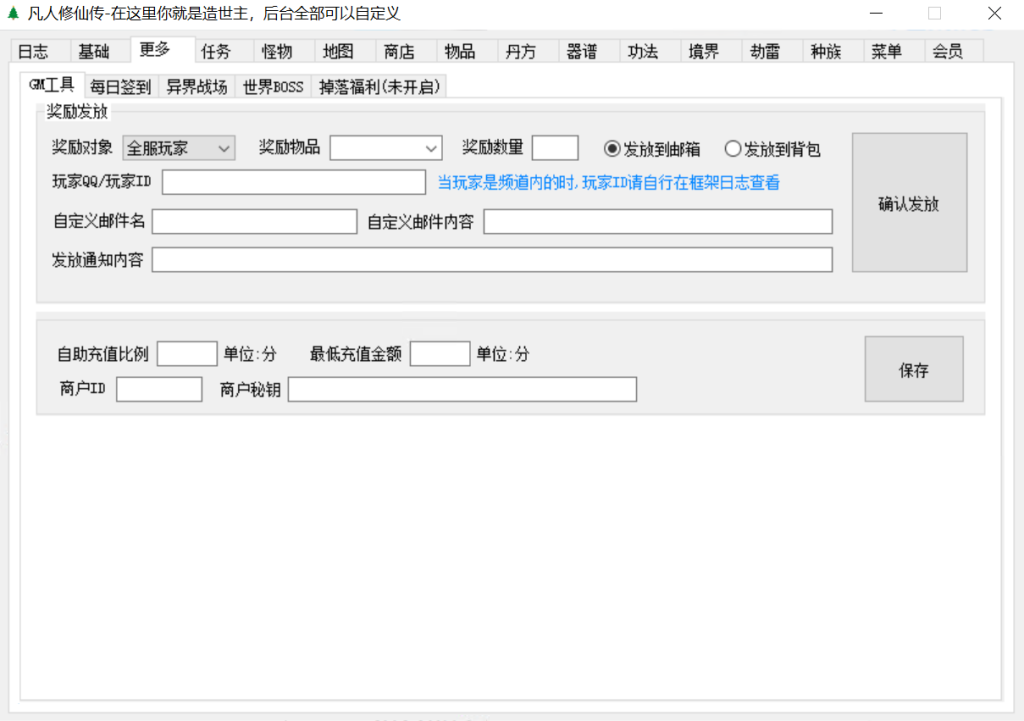Click the 奖励数量 input field
This screenshot has width=1024, height=721.
click(x=555, y=148)
